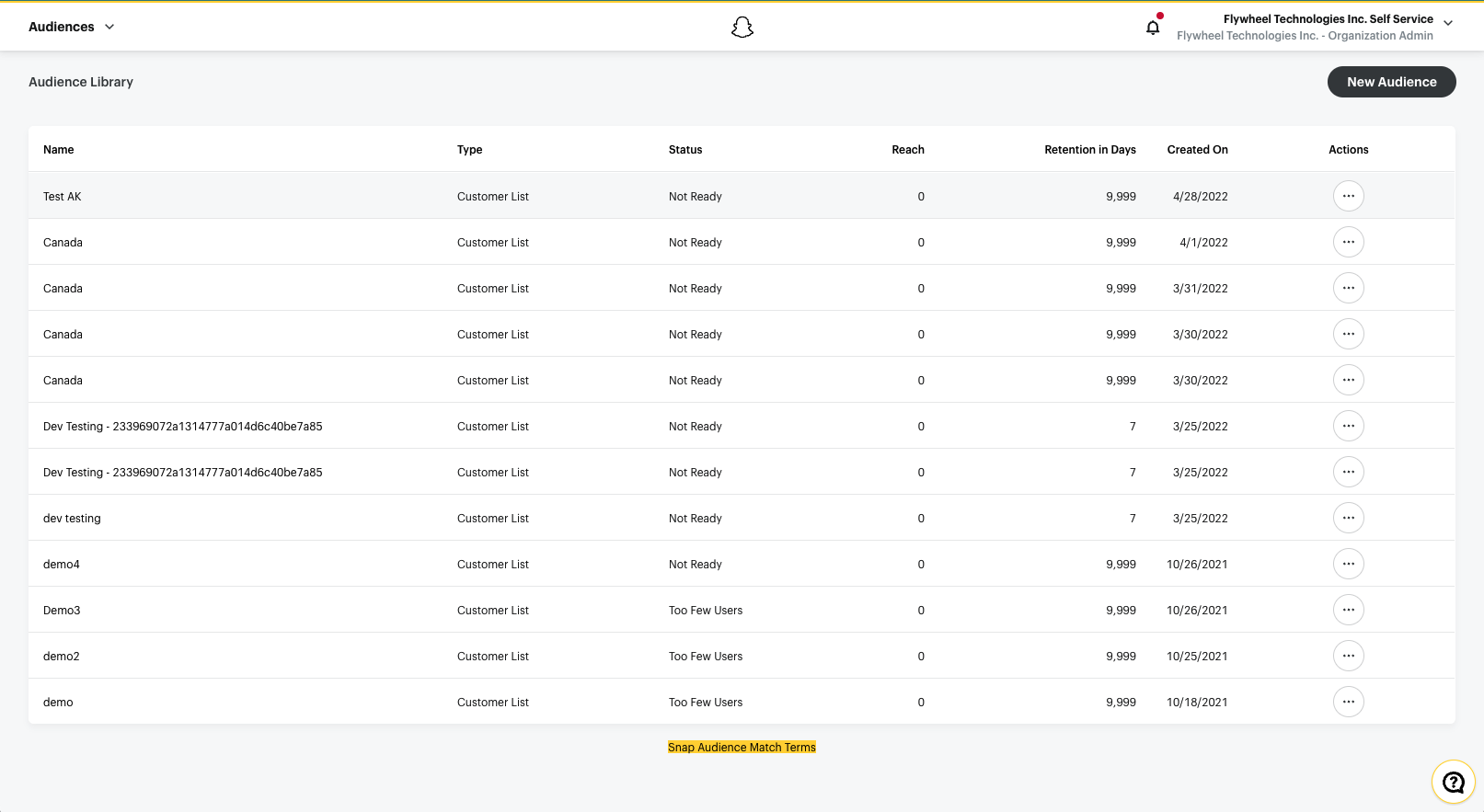Open actions menu for Canada 3/31/2022 row
The width and height of the screenshot is (1484, 812).
pos(1348,288)
